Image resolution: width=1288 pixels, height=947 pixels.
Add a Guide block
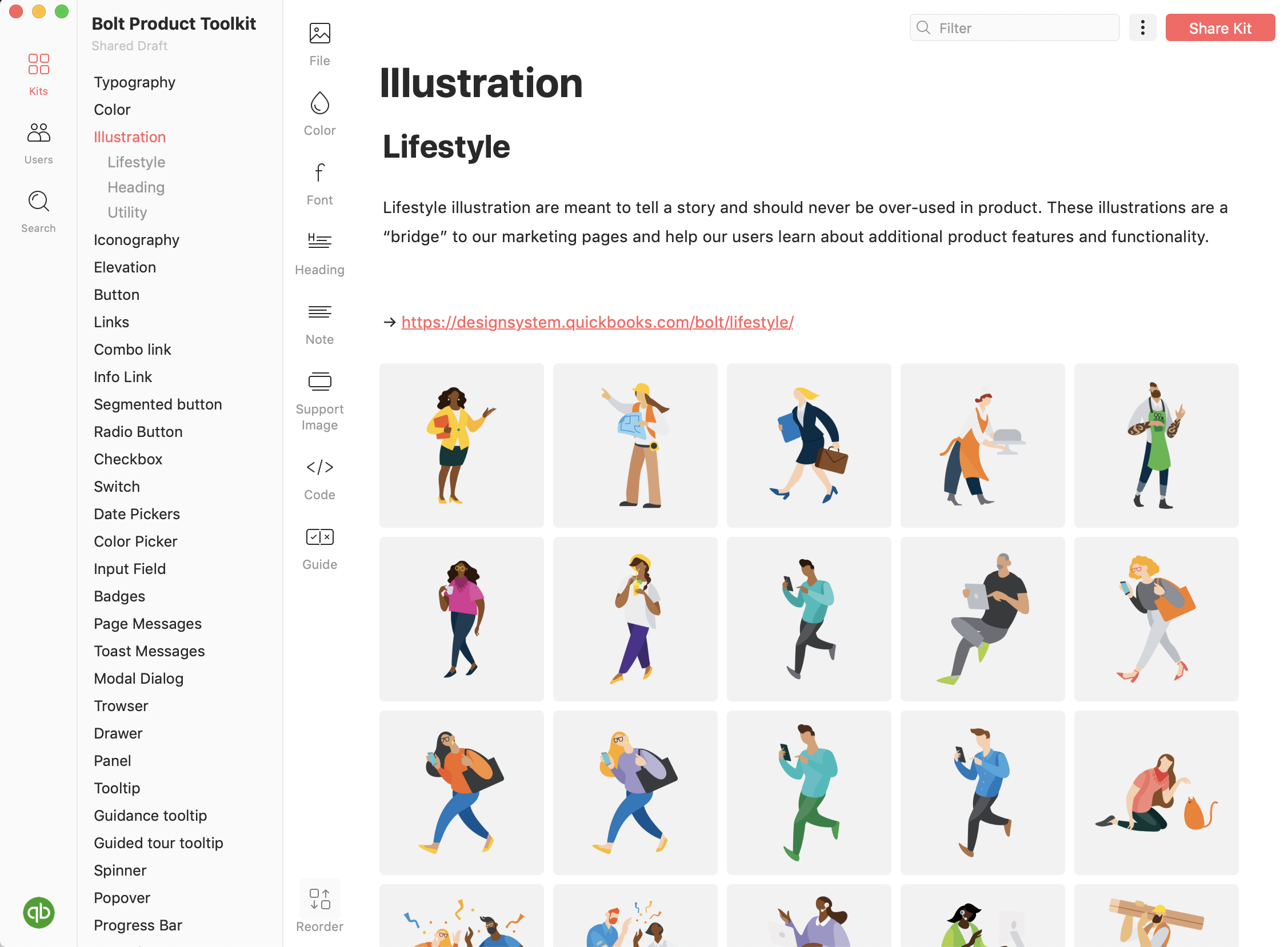(x=319, y=548)
